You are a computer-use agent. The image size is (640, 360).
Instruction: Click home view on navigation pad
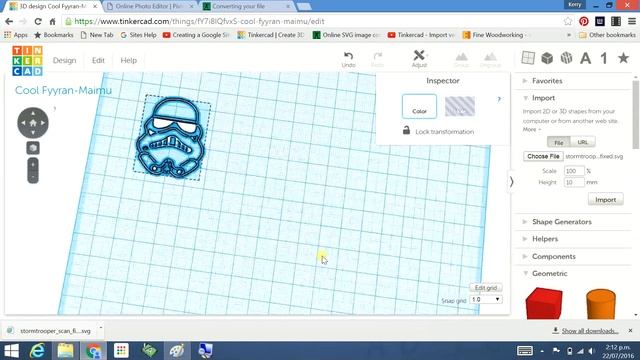tap(33, 122)
